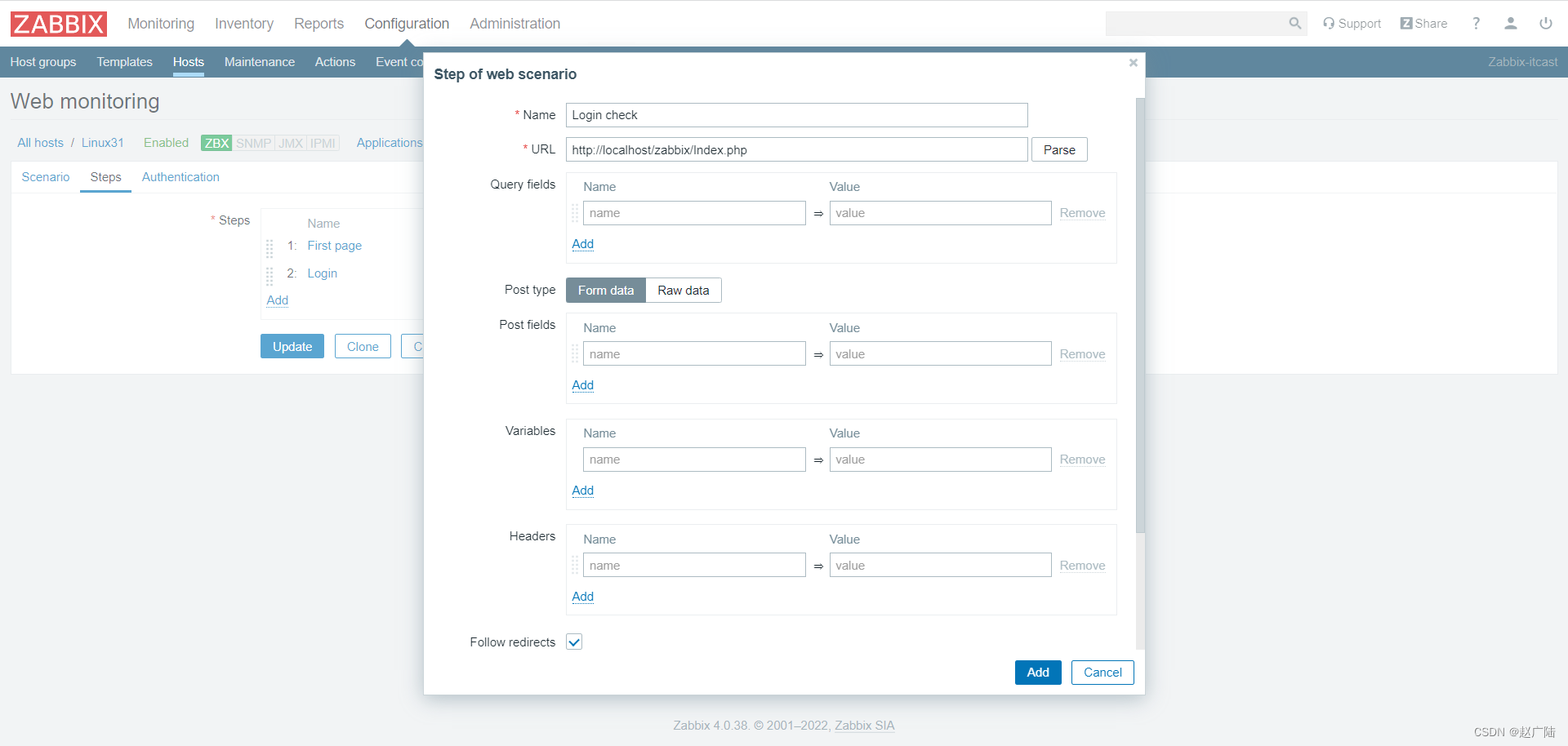This screenshot has height=746, width=1568.
Task: Open Configuration menu
Action: 407,24
